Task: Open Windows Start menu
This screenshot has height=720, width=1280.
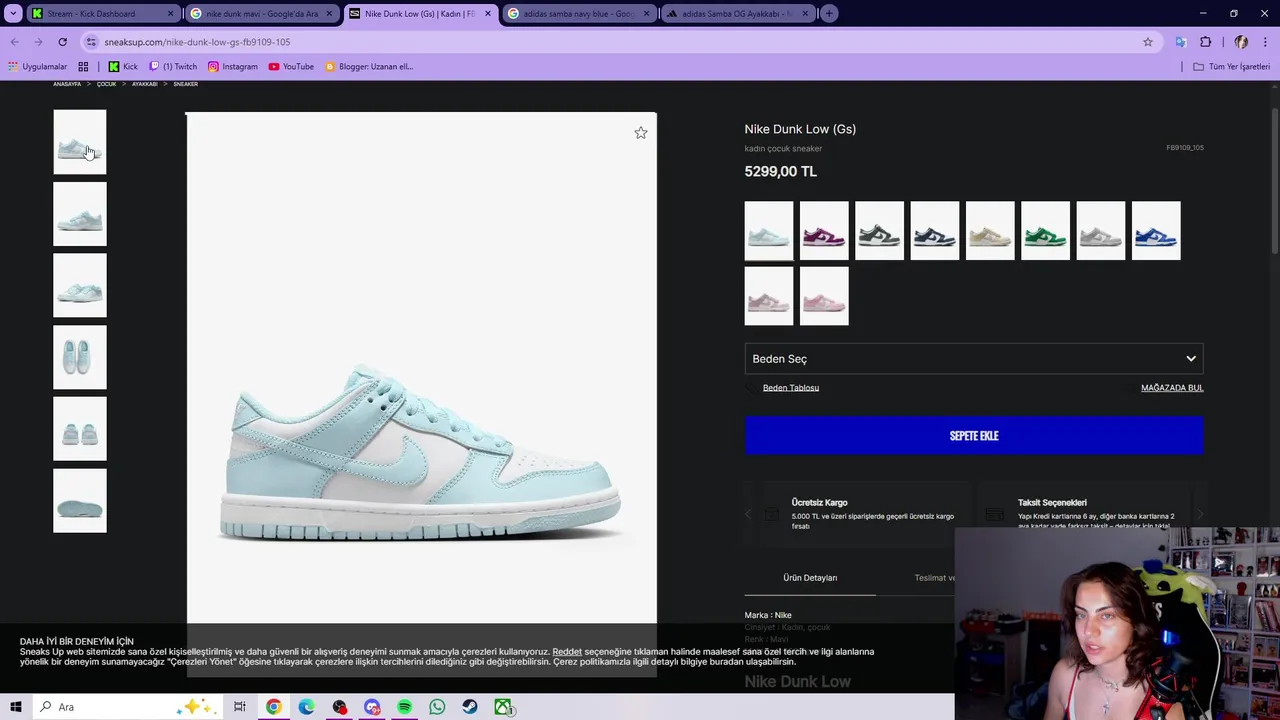Action: pyautogui.click(x=15, y=707)
